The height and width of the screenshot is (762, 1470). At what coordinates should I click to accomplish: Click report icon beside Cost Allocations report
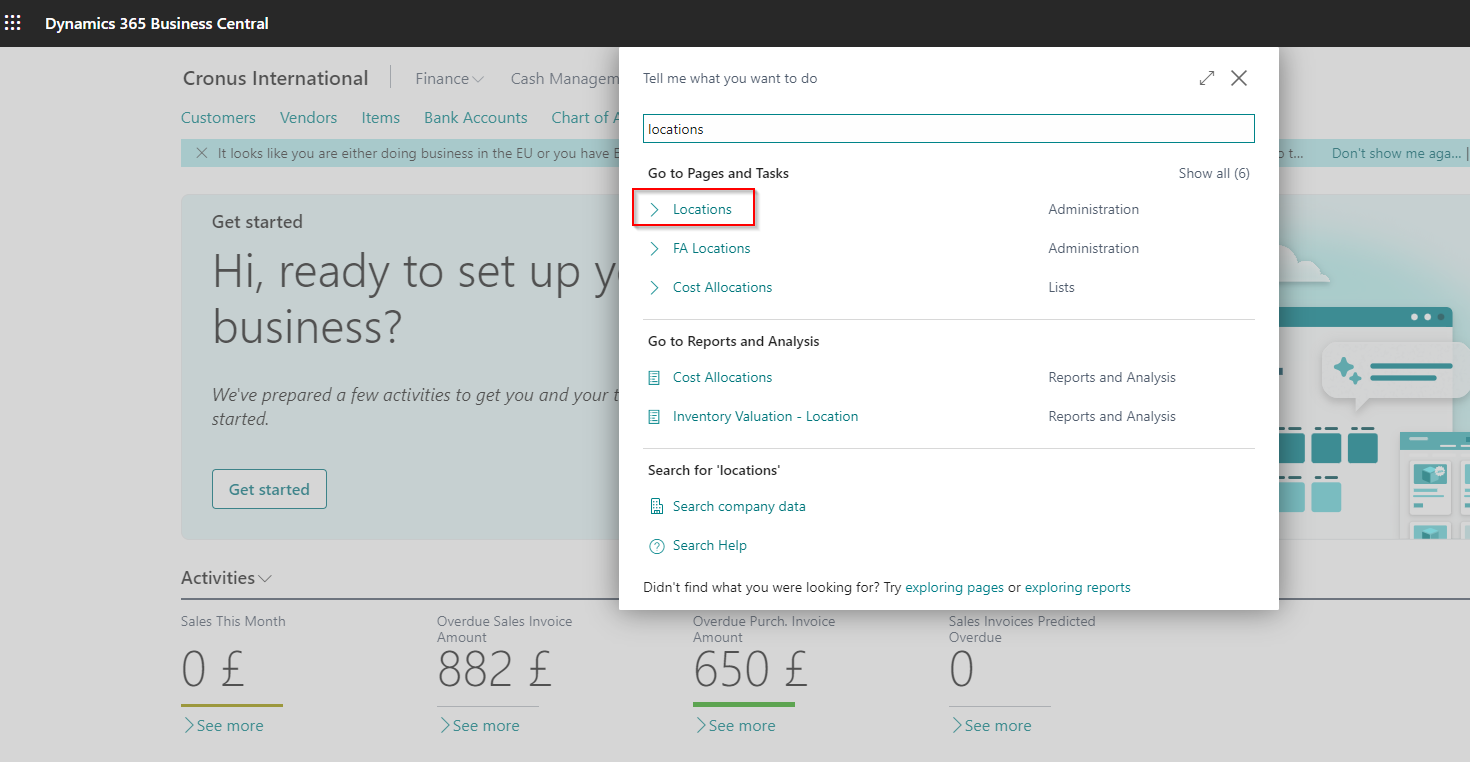[655, 377]
